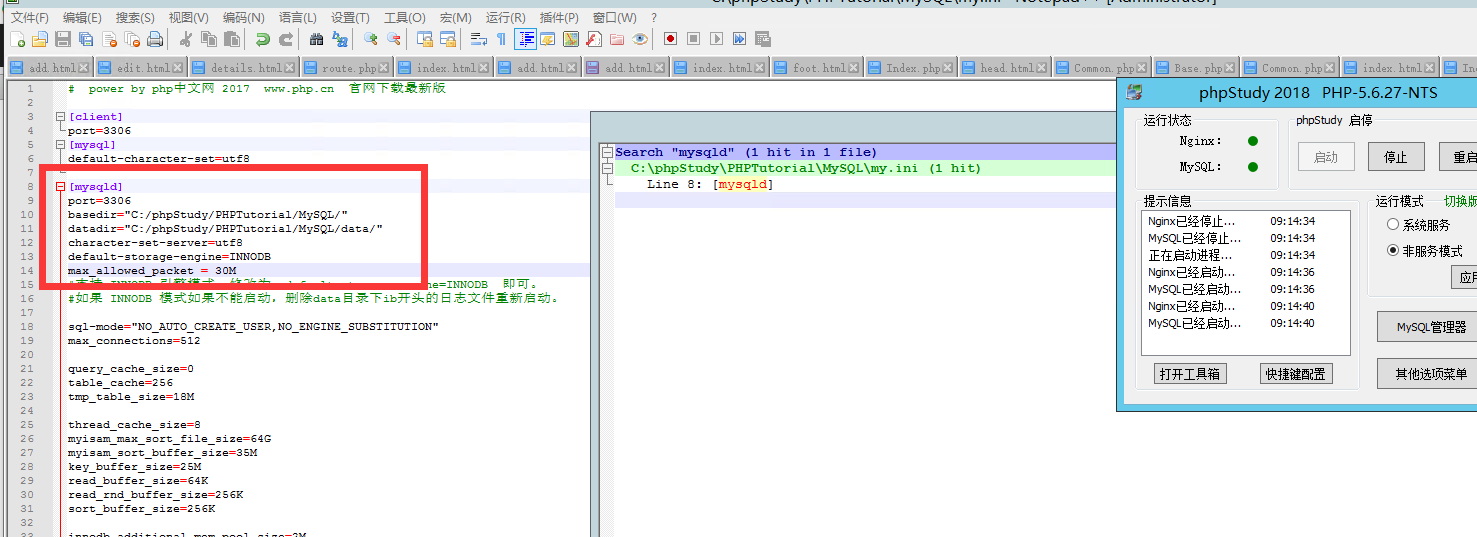1477x537 pixels.
Task: Open folder as workspace icon
Action: 616,39
